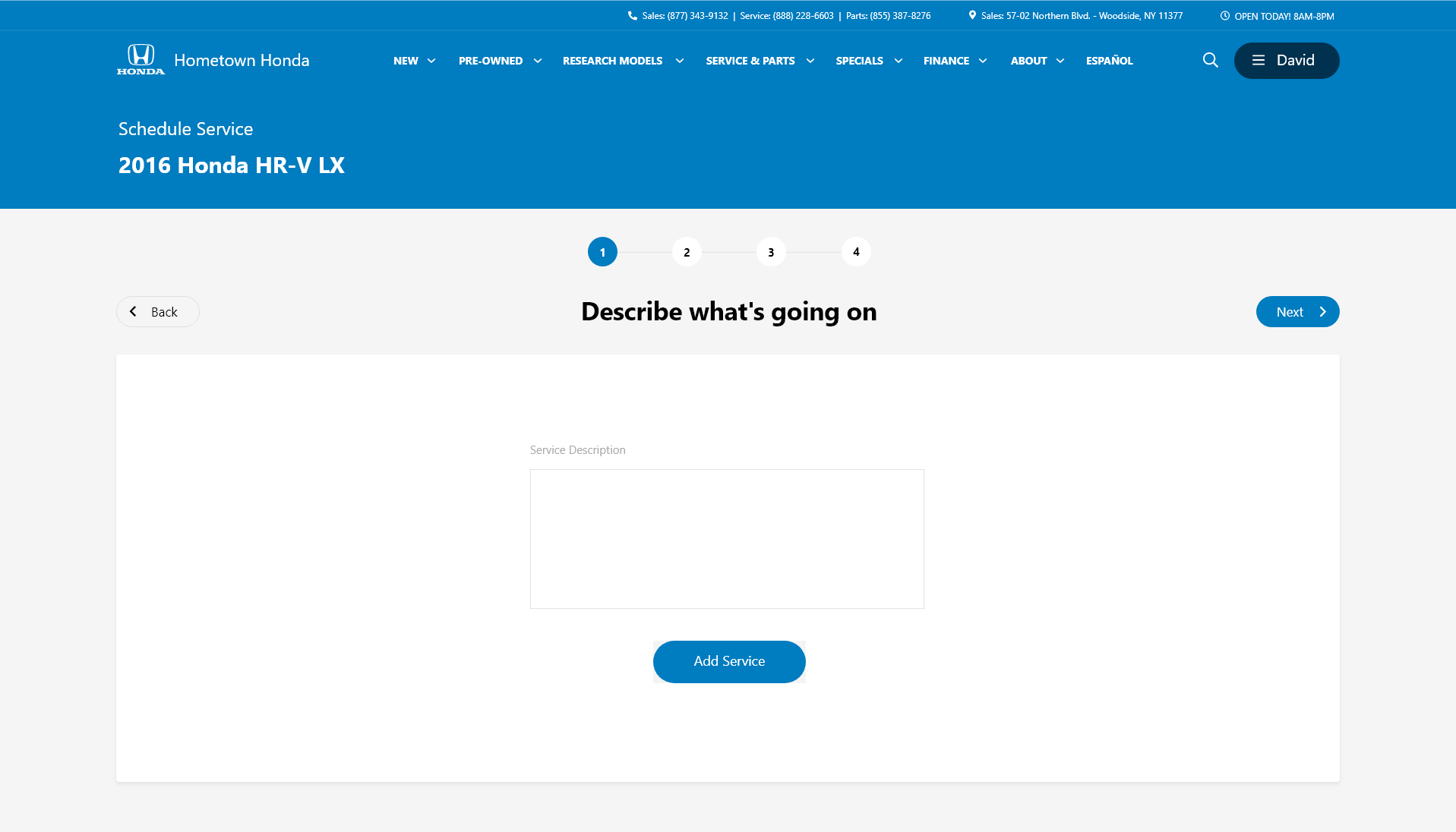Screen dimensions: 1456x832
Task: Click the clock icon near Open Today
Action: click(1225, 16)
